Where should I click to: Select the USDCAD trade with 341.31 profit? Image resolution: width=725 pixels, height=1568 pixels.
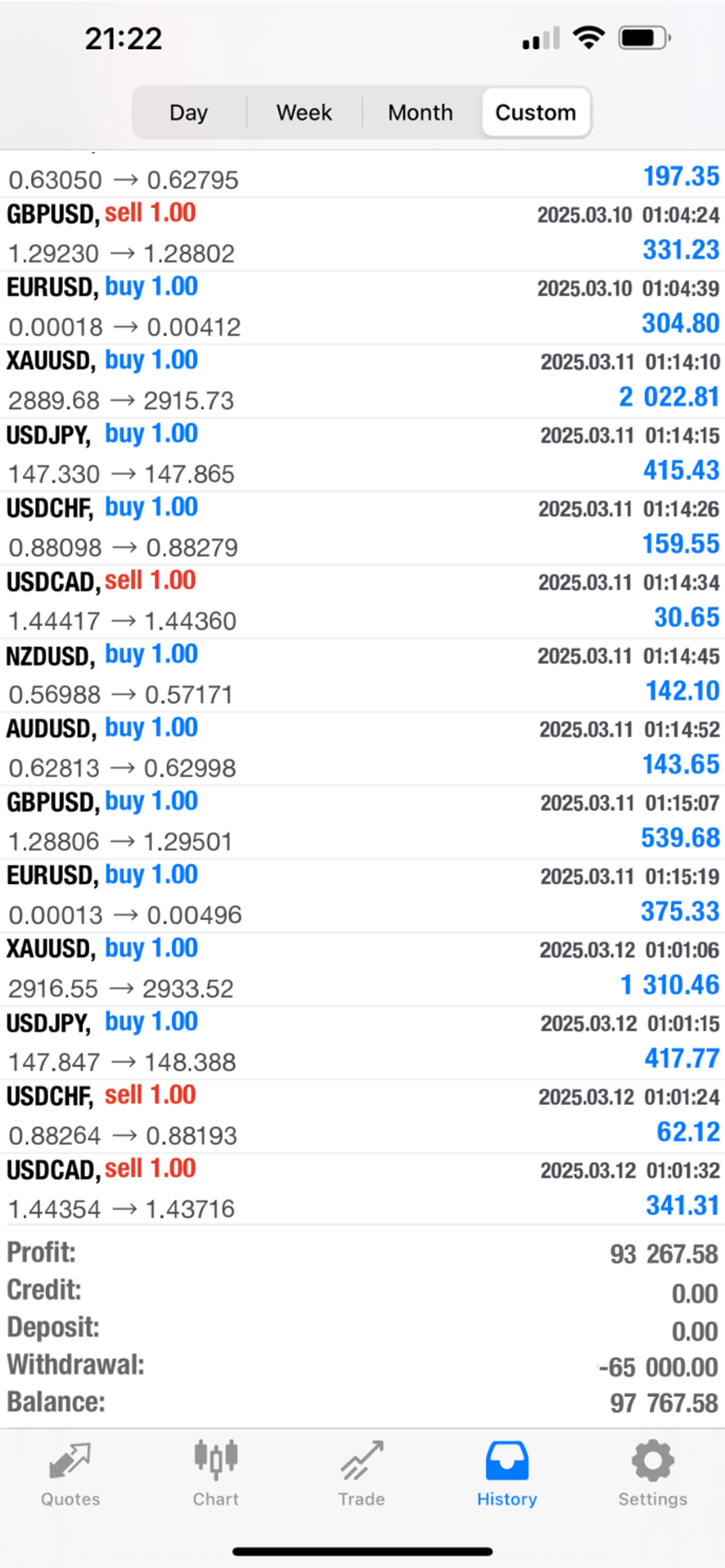tap(362, 1189)
